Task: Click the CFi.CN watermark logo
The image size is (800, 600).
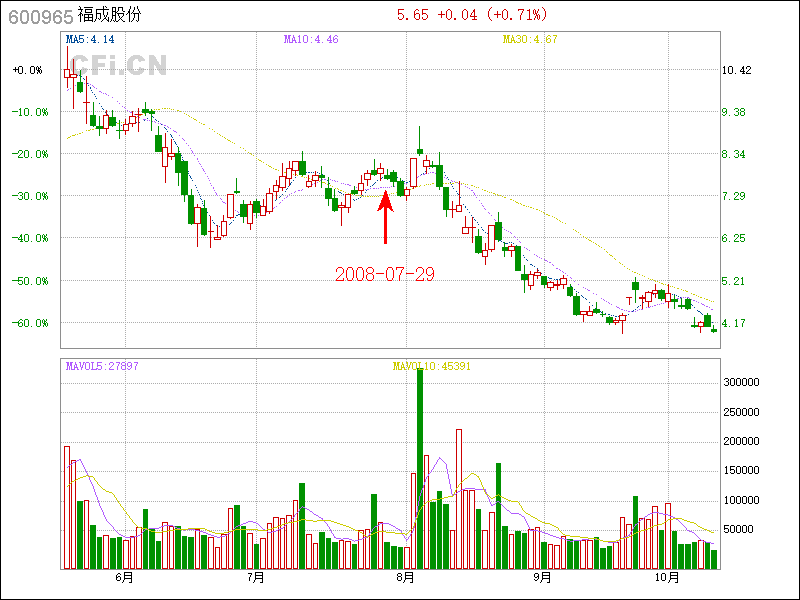Action: 117,65
